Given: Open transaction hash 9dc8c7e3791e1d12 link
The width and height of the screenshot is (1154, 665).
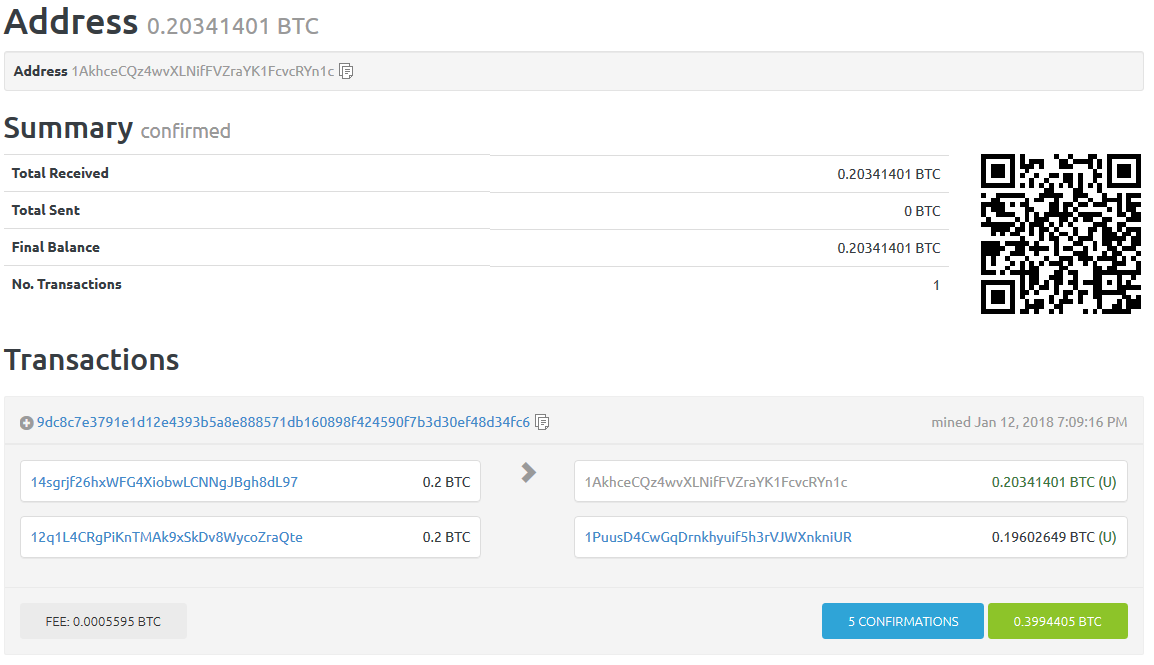Looking at the screenshot, I should click(x=283, y=422).
